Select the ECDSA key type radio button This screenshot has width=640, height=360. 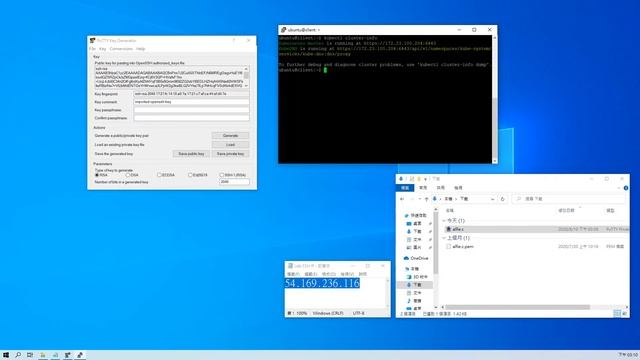point(159,175)
